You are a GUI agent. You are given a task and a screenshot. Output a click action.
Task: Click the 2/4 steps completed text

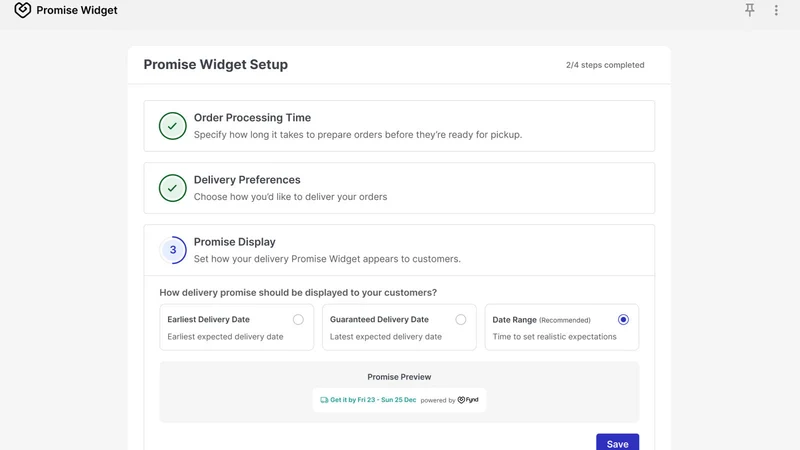(605, 65)
